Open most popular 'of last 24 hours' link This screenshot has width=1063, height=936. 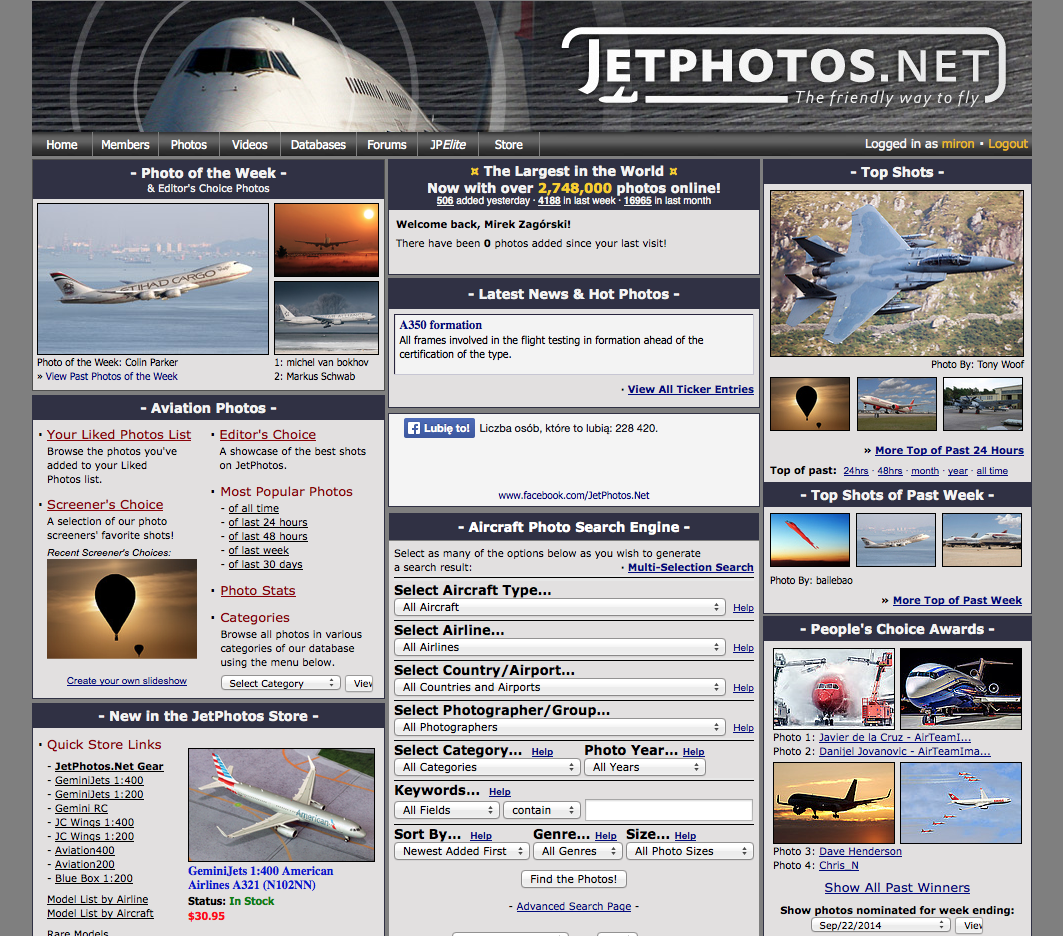tap(268, 523)
